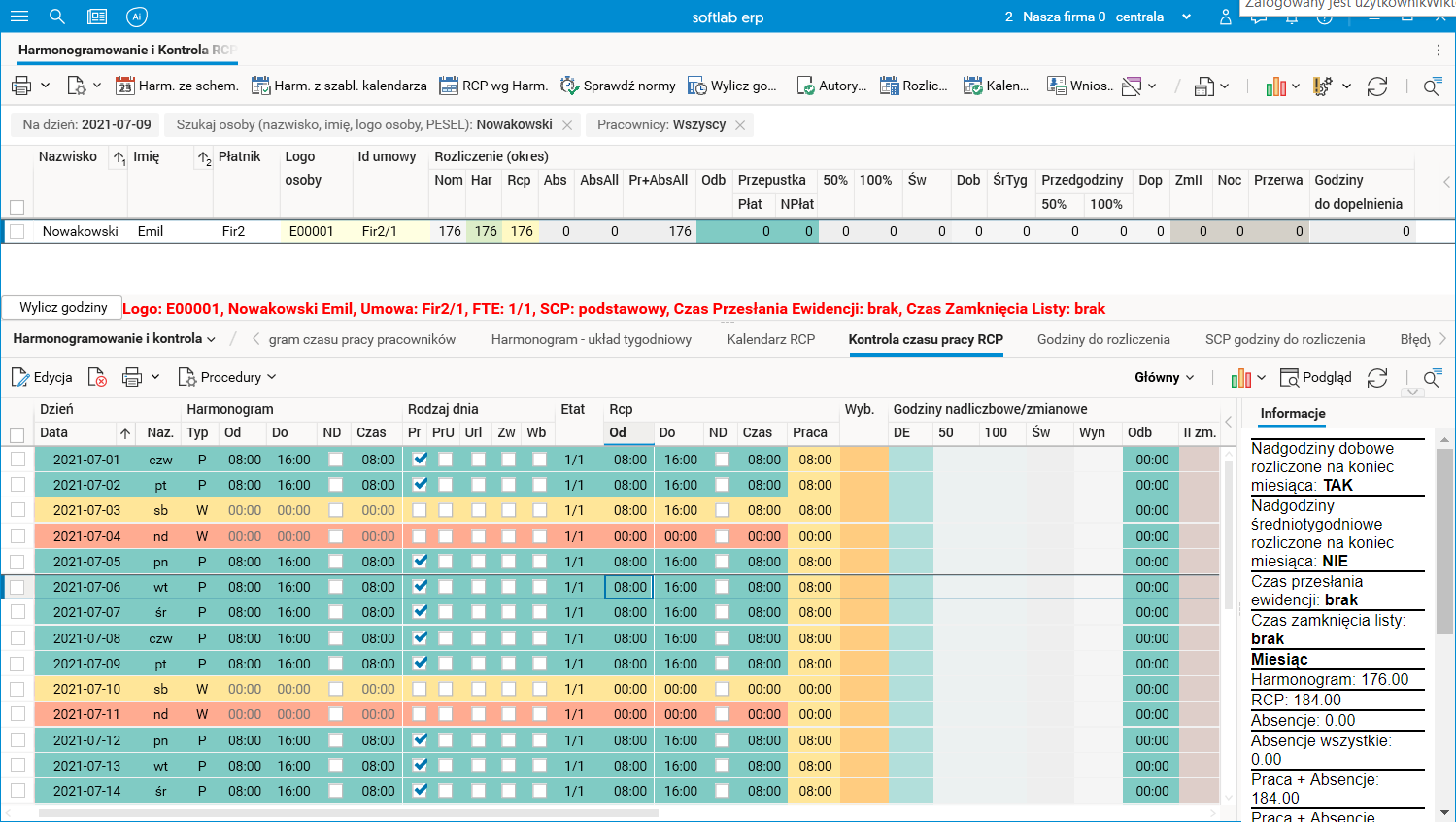Select row checkbox for Nowakowski Emil
1456x822 pixels.
click(17, 231)
